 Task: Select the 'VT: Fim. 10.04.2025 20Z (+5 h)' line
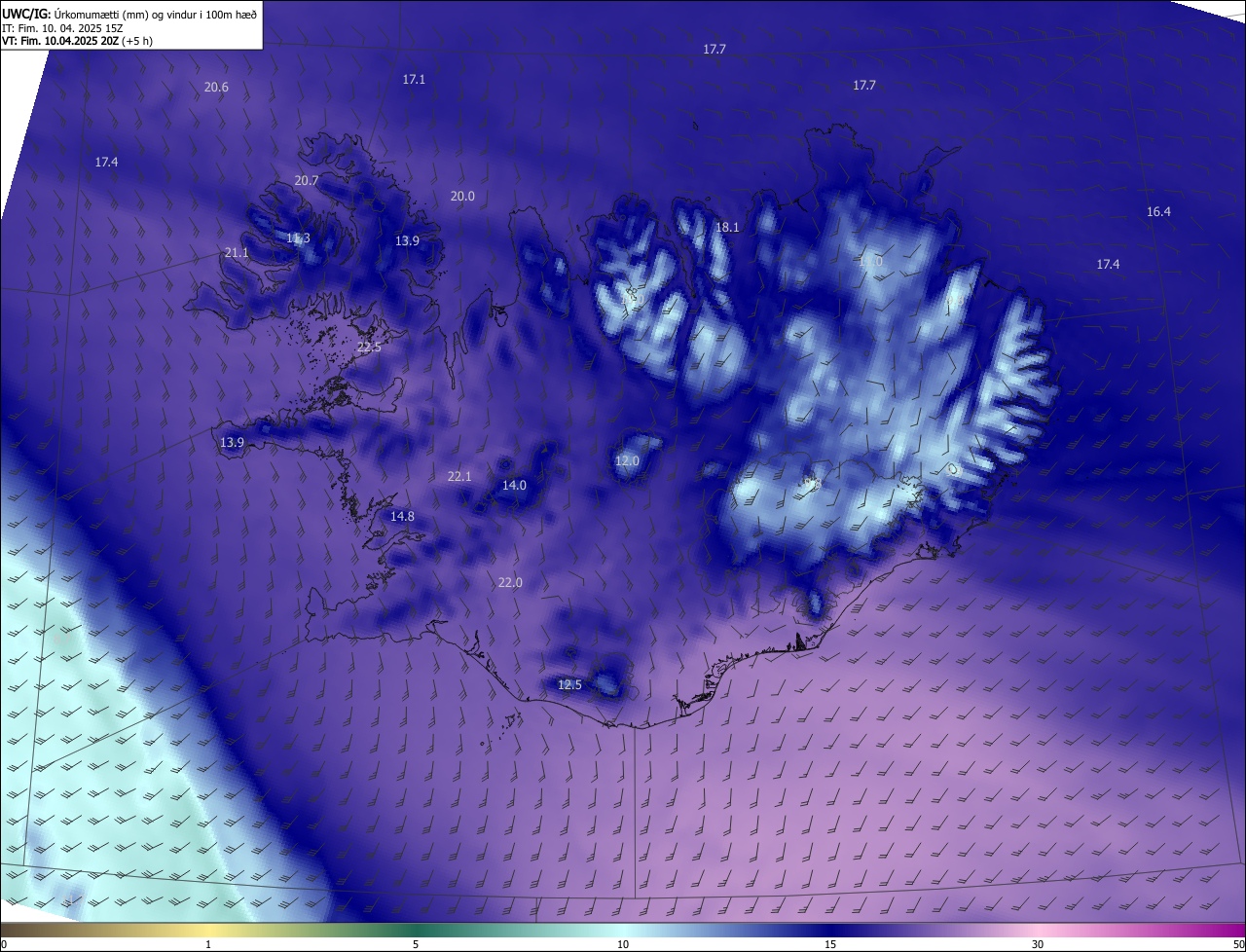click(77, 41)
